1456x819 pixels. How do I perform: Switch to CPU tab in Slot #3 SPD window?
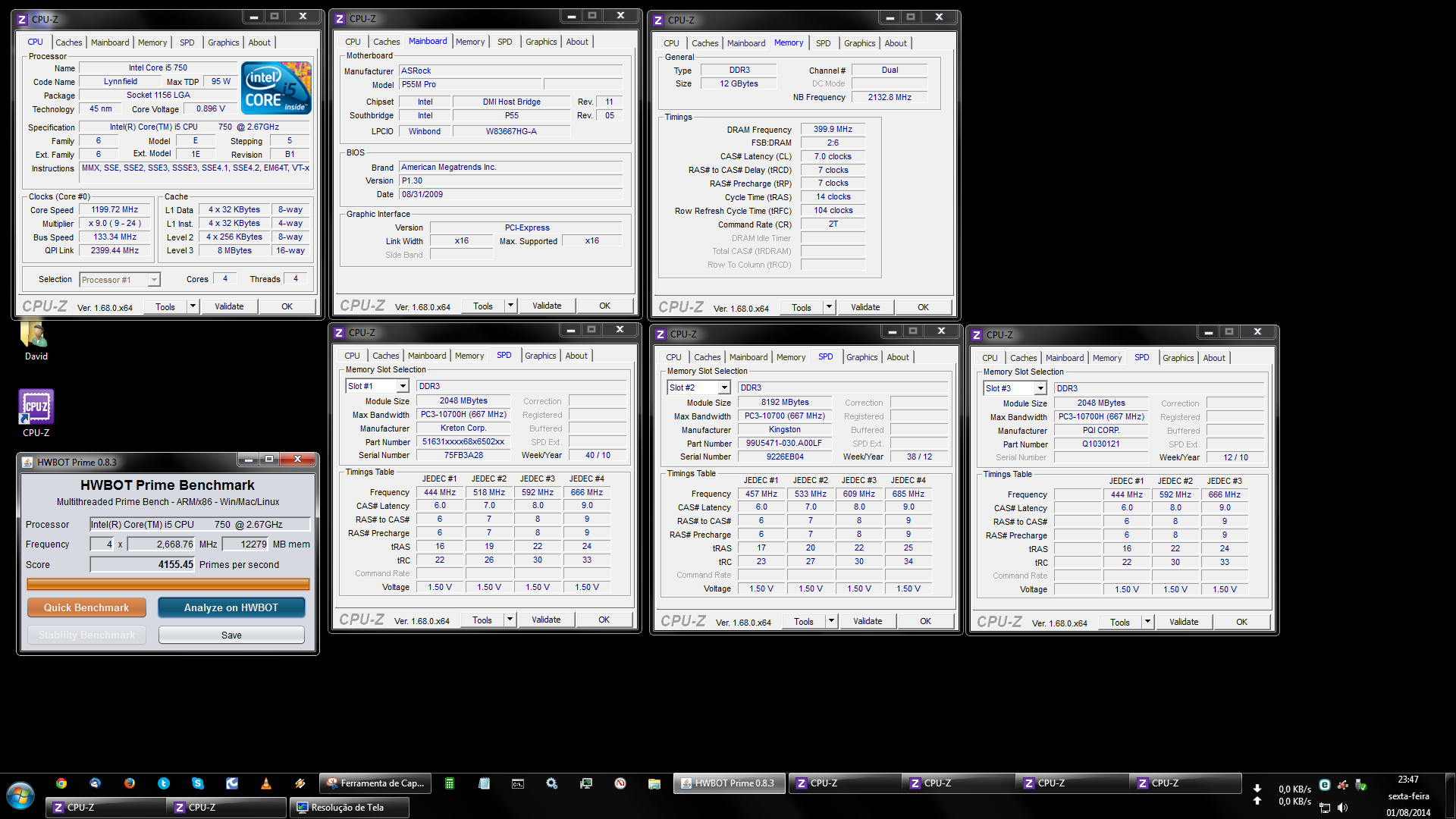(x=990, y=358)
